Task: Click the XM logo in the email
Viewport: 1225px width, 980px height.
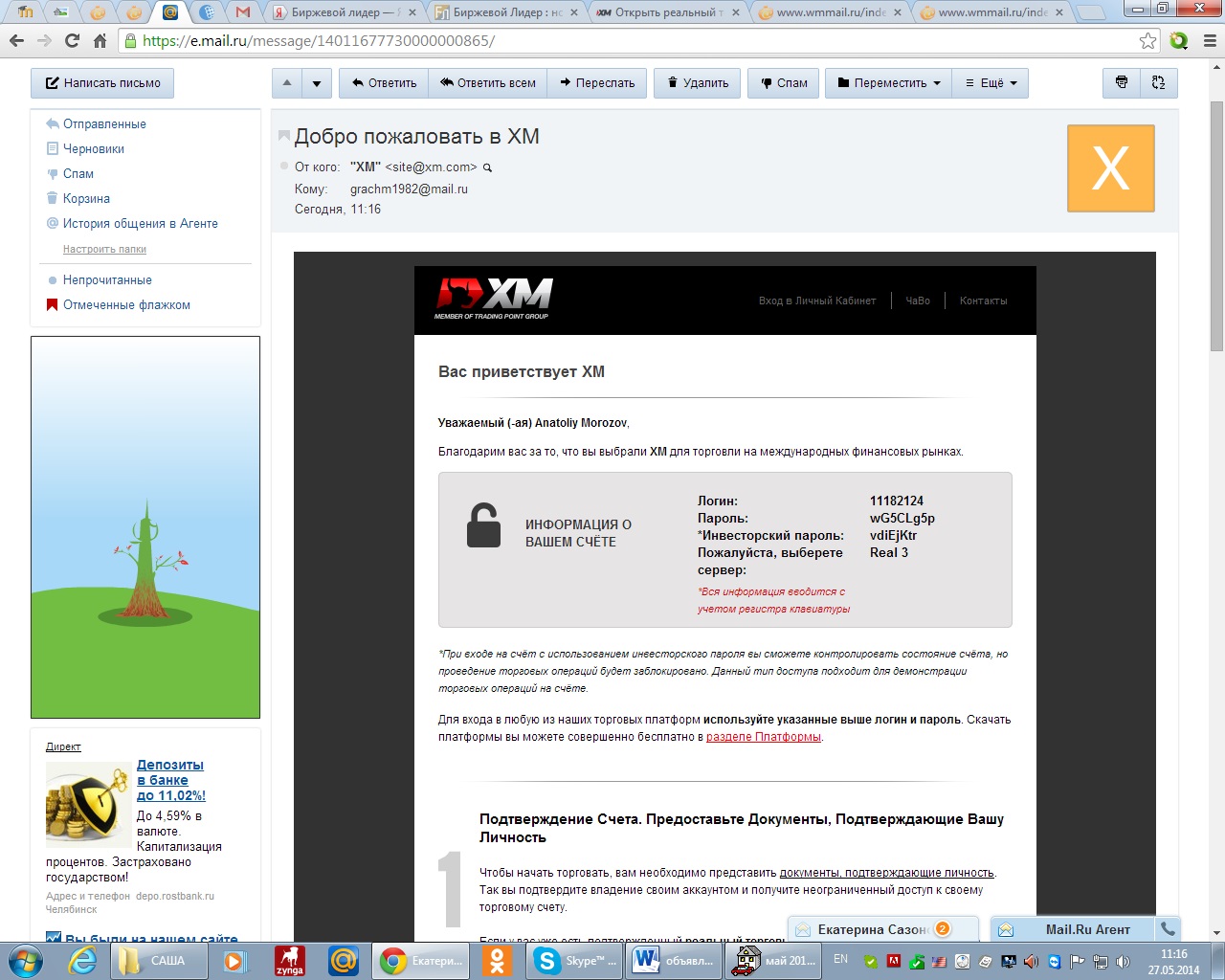Action: (x=494, y=299)
